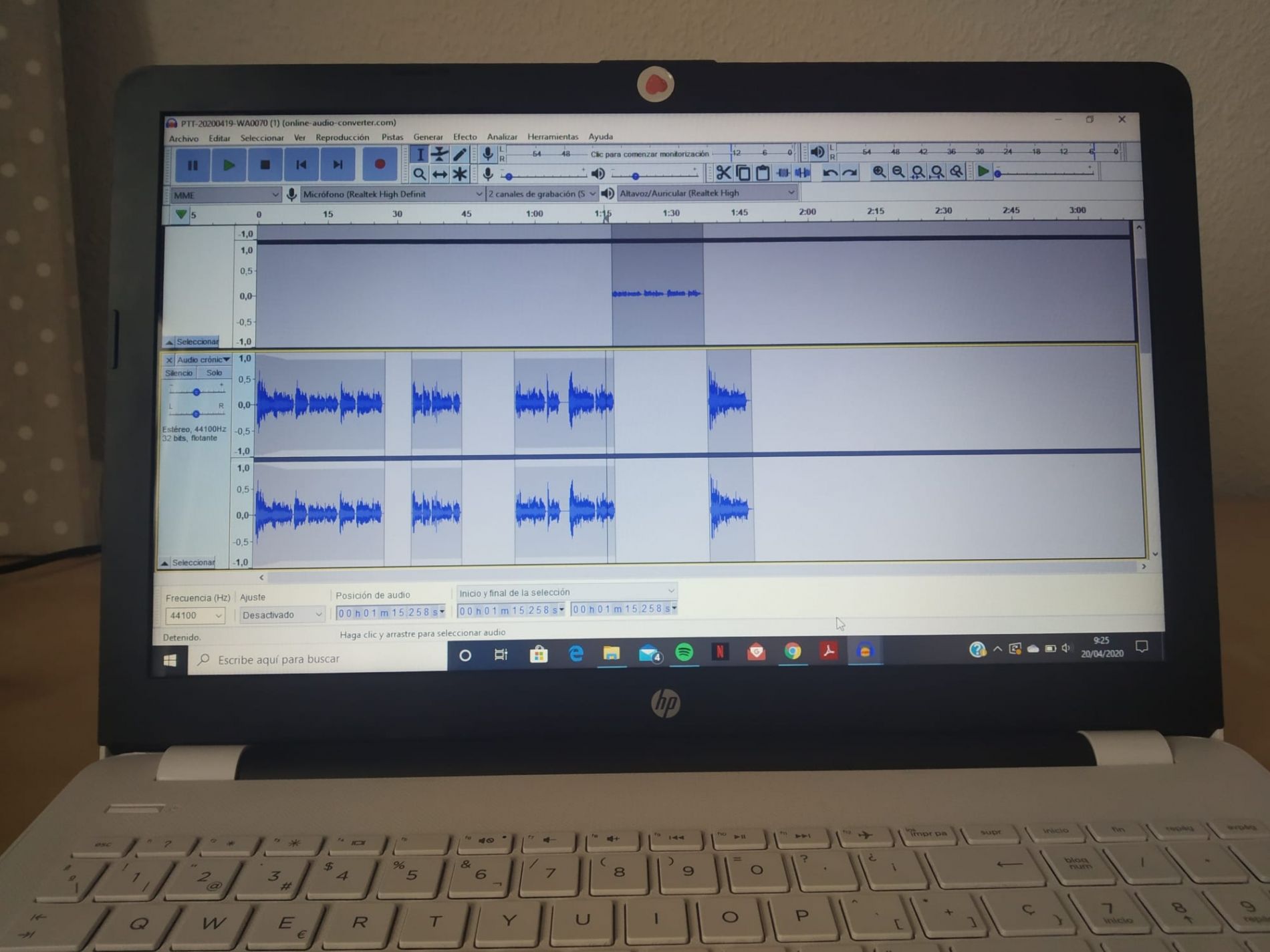The width and height of the screenshot is (1270, 952).
Task: Redo the last undone action
Action: 850,173
